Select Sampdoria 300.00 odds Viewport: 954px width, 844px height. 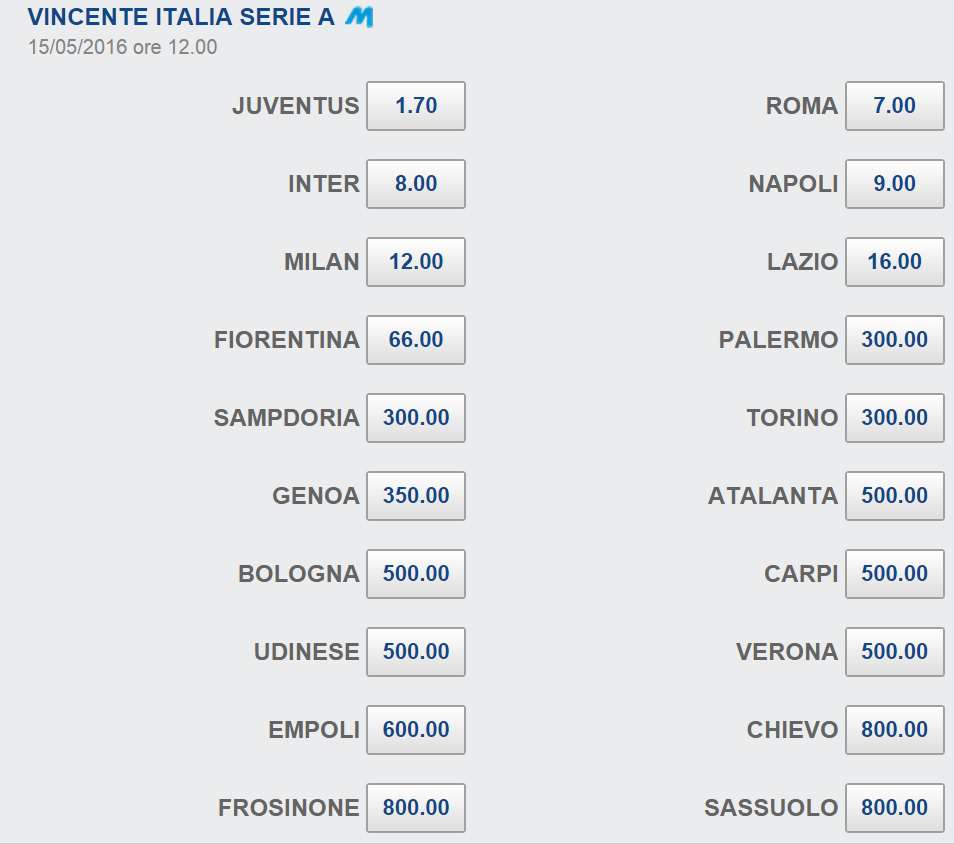(x=416, y=417)
